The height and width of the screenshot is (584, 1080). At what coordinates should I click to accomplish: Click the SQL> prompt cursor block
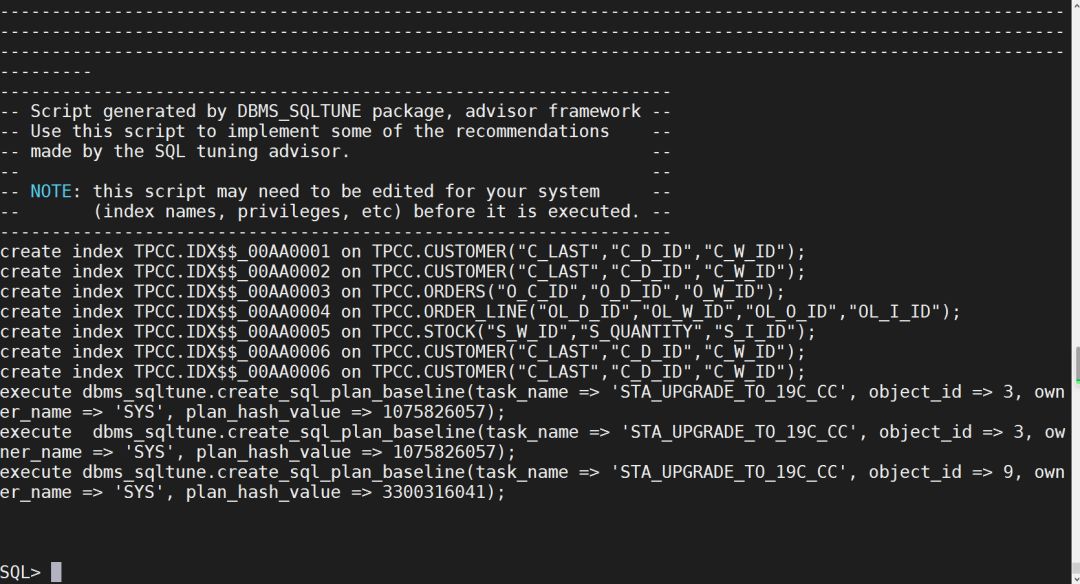pyautogui.click(x=56, y=572)
